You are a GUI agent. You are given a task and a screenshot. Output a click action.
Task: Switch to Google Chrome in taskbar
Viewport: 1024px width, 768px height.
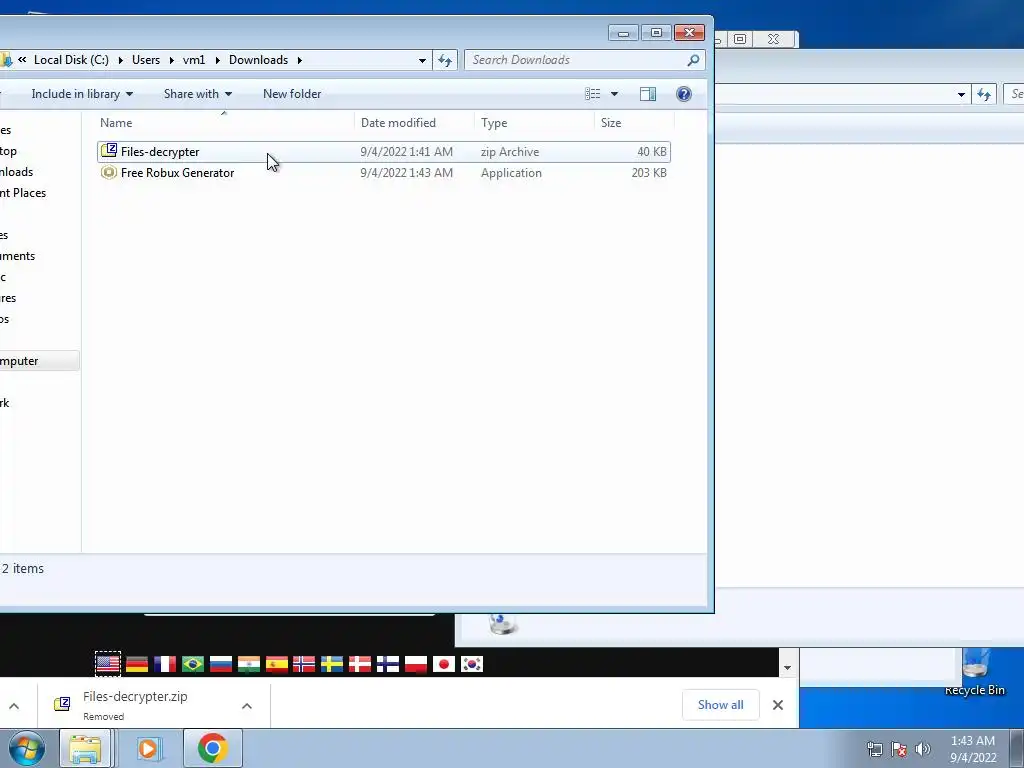tap(212, 748)
